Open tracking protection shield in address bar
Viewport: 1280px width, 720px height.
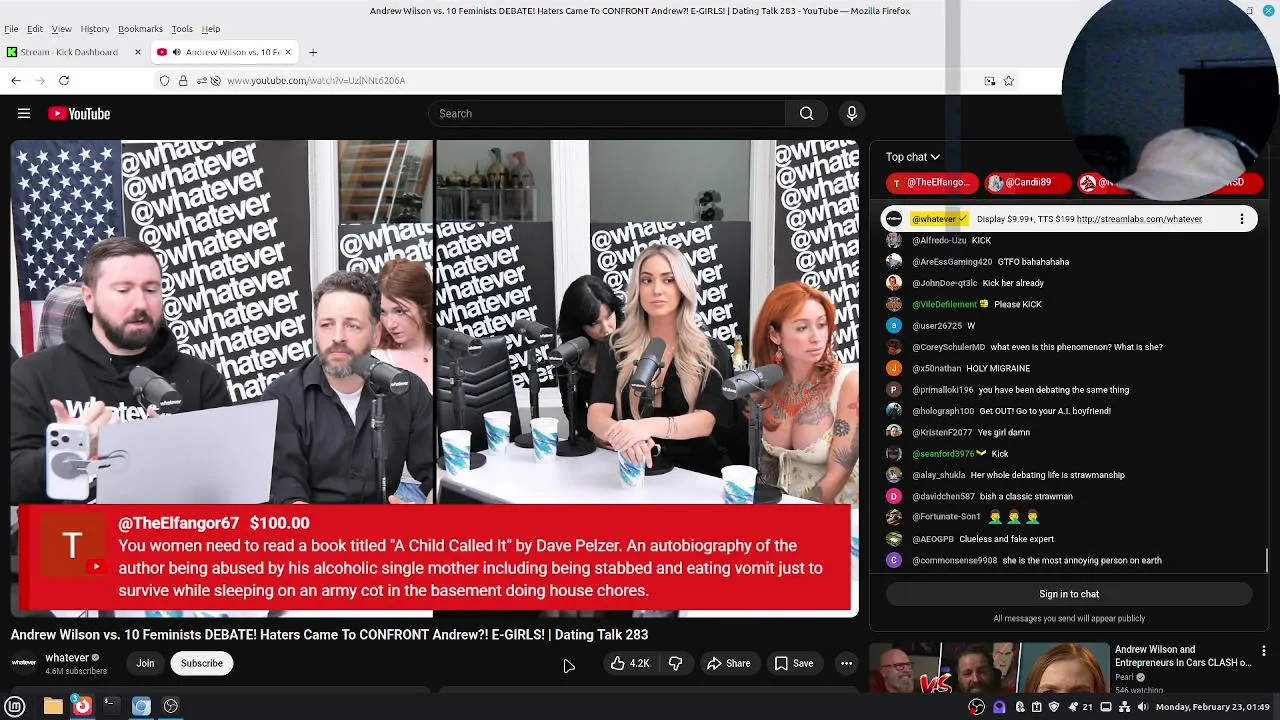click(165, 80)
